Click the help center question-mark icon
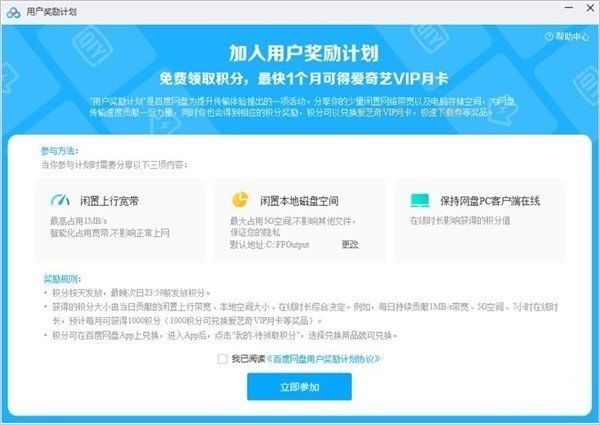Image resolution: width=600 pixels, height=425 pixels. (x=549, y=36)
